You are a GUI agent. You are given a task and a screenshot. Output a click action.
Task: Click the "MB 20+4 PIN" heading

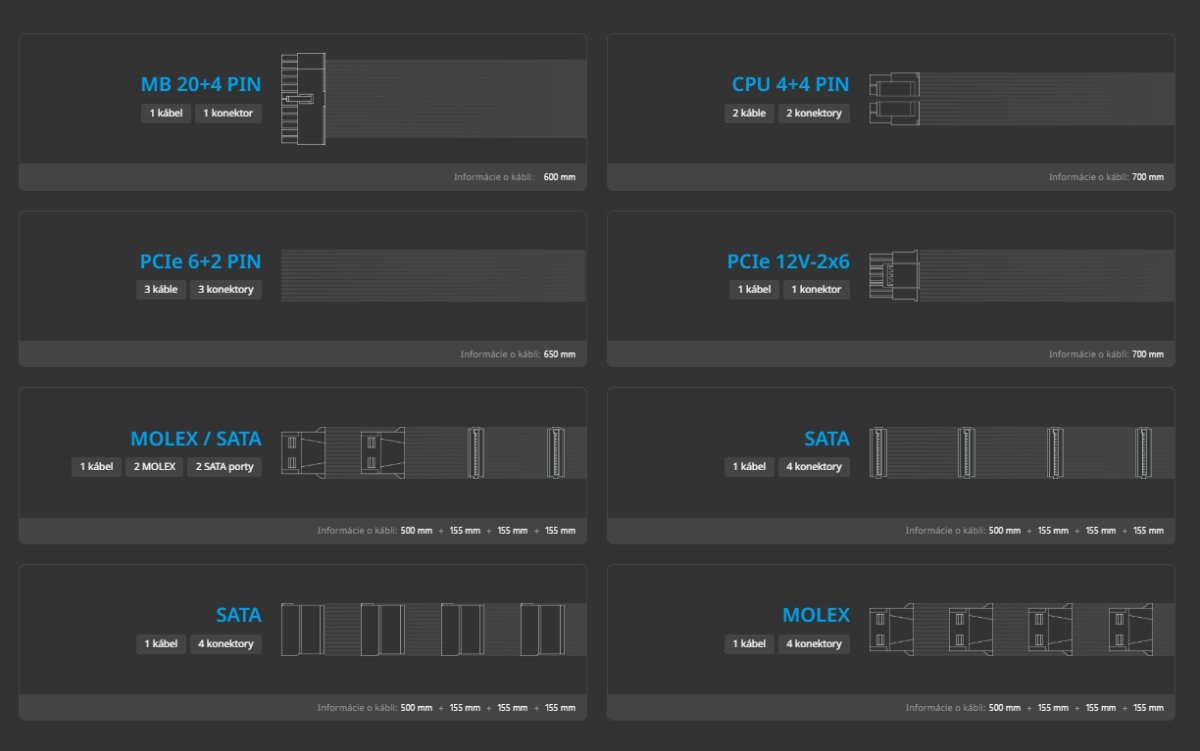(x=200, y=85)
